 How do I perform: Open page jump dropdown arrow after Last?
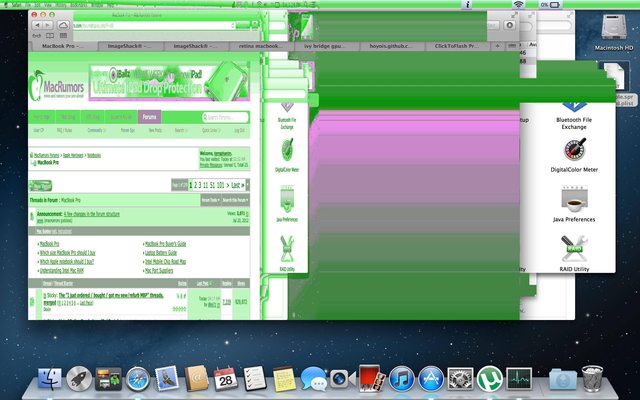coord(247,185)
